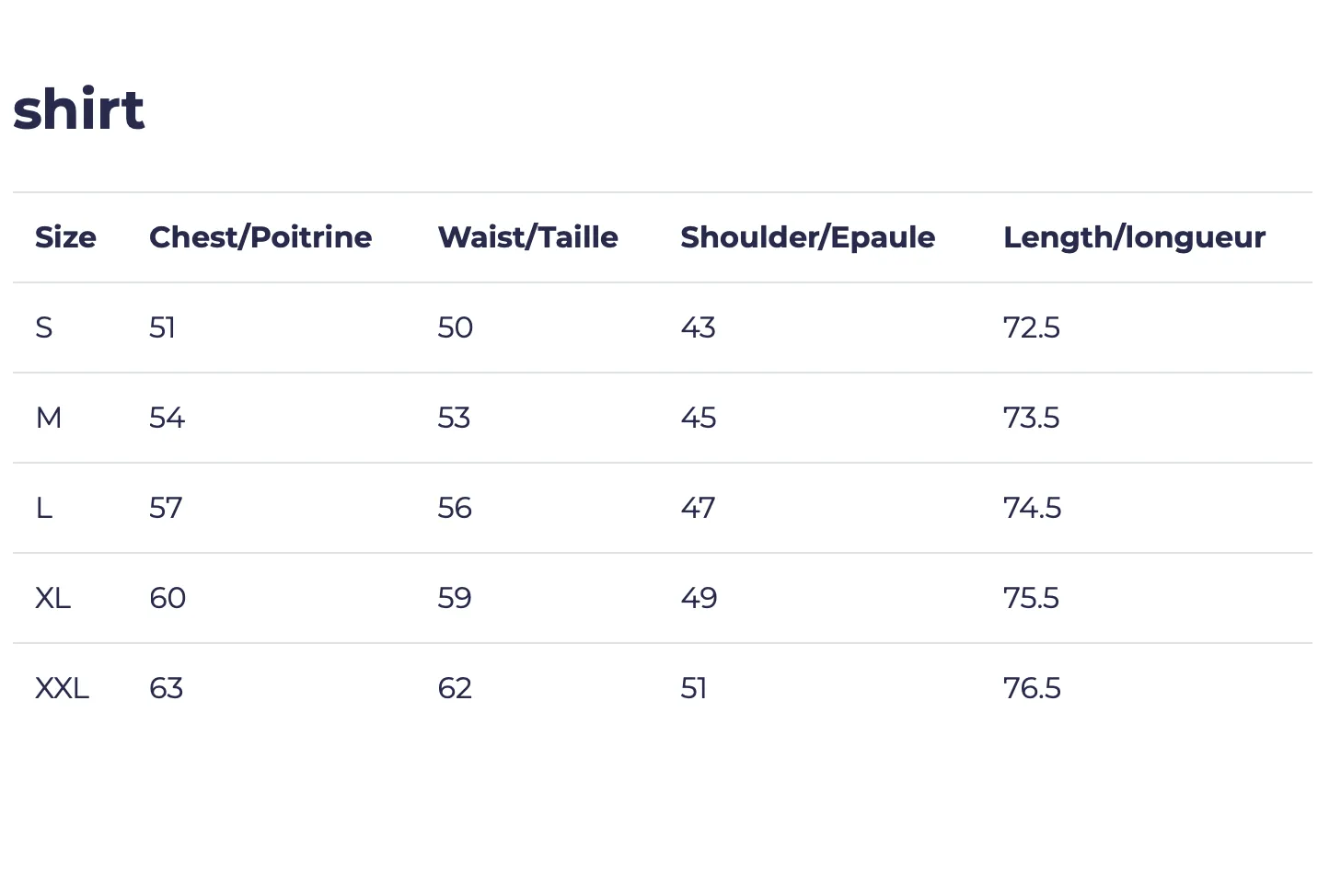Click the Chest/Poitrine column header
Viewport: 1318px width, 896px height.
[x=260, y=237]
